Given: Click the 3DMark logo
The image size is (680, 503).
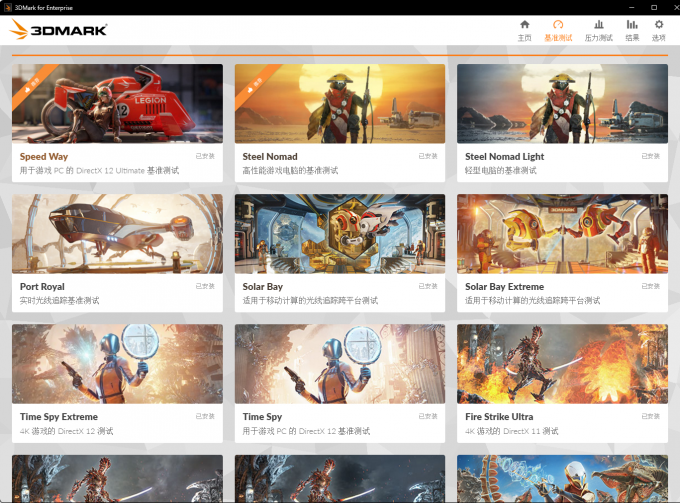Looking at the screenshot, I should 58,29.
